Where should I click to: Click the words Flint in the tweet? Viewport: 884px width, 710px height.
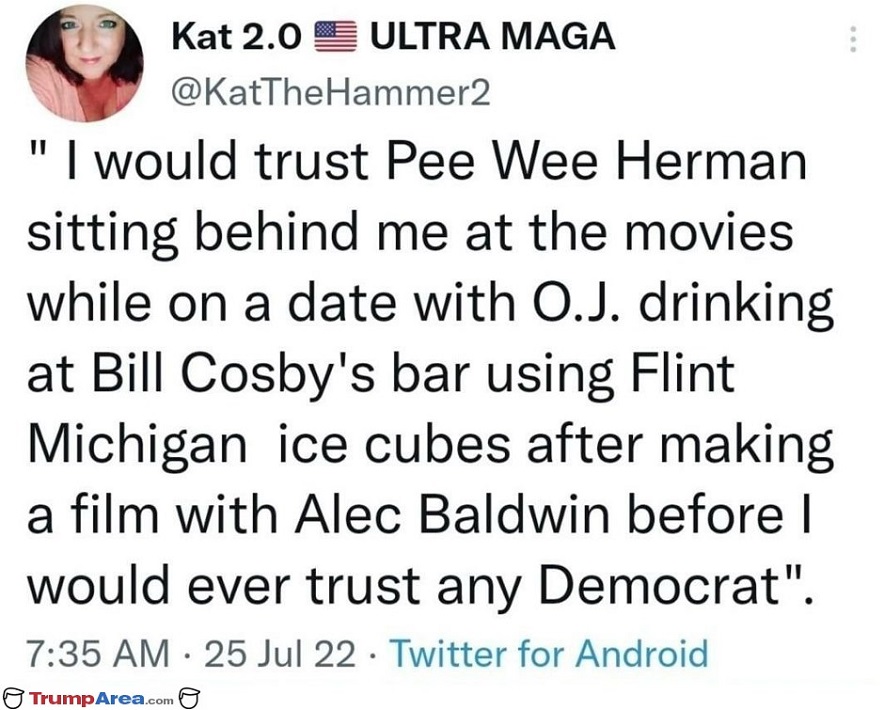[682, 373]
